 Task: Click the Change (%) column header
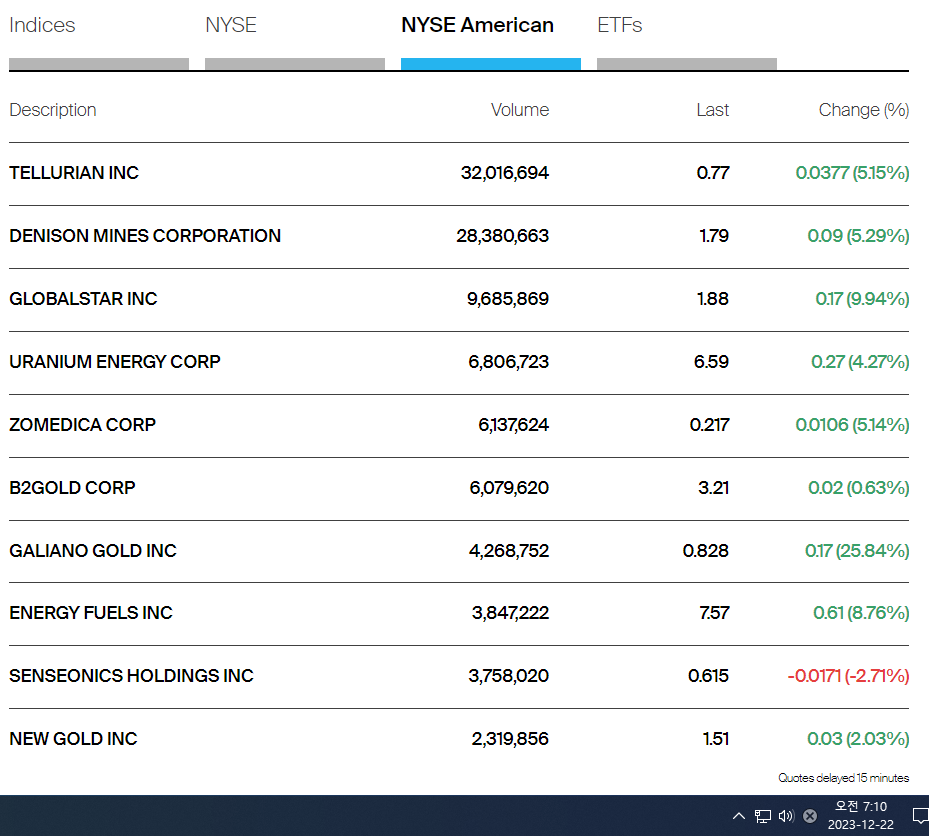pos(863,110)
